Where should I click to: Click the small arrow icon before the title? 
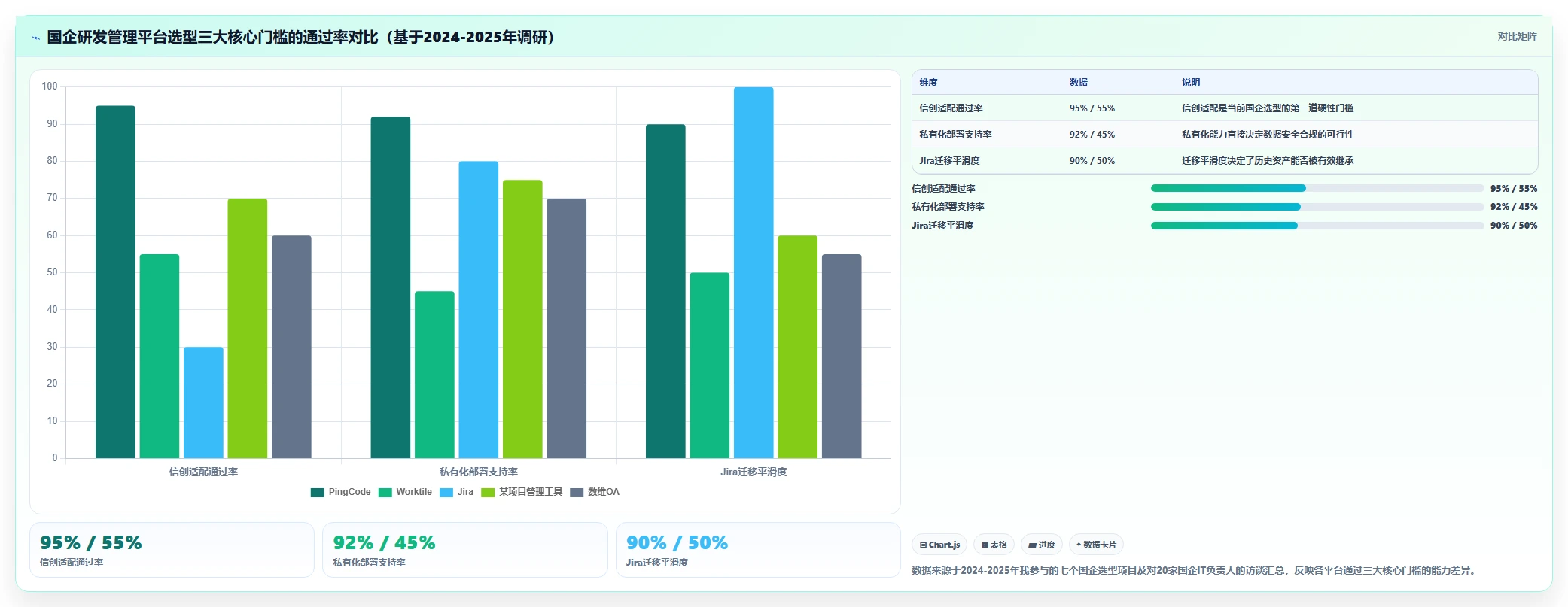[35, 38]
